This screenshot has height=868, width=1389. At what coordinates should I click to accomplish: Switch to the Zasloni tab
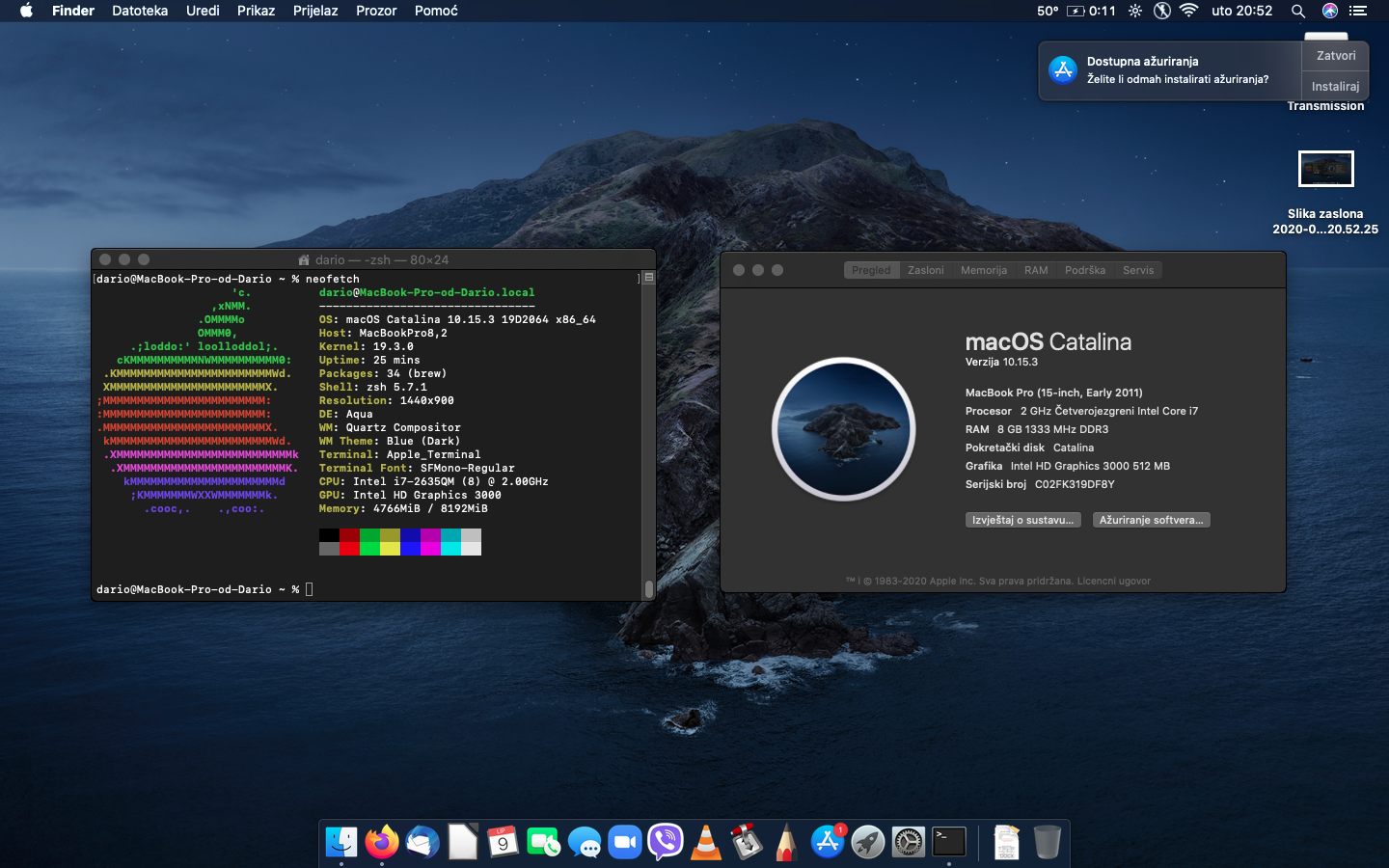pos(926,270)
